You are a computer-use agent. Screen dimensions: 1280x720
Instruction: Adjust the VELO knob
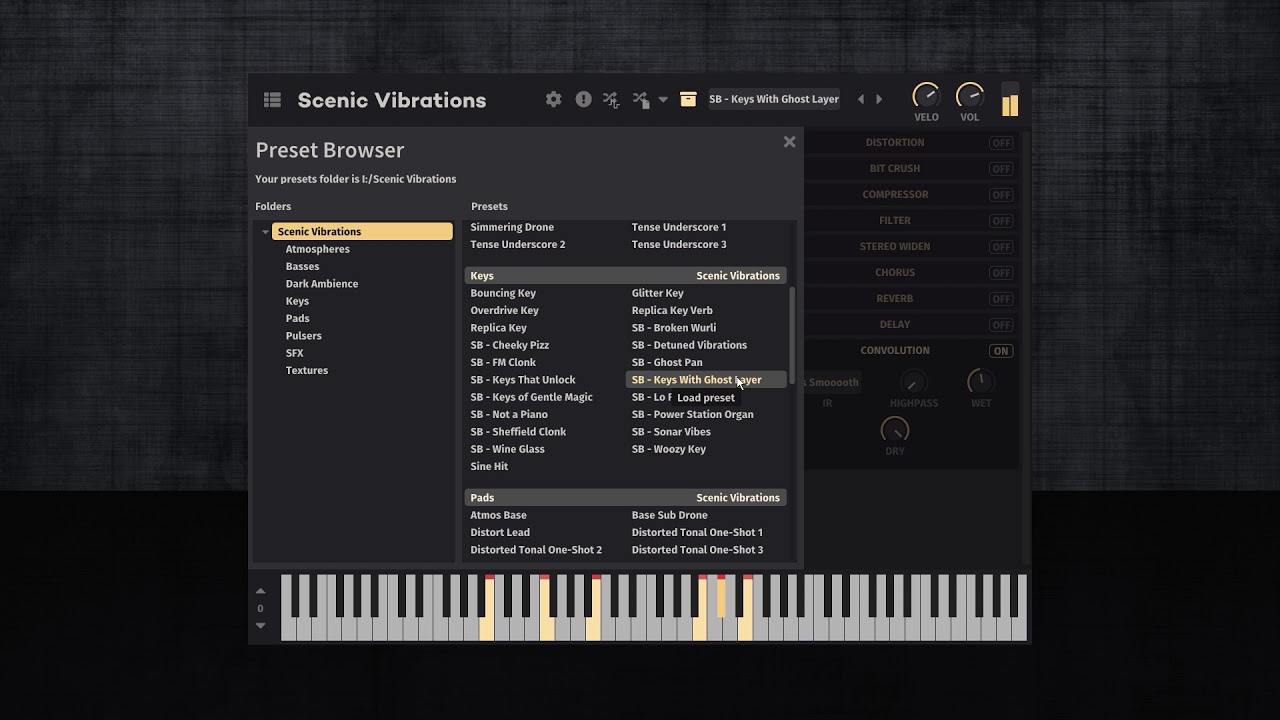point(926,96)
